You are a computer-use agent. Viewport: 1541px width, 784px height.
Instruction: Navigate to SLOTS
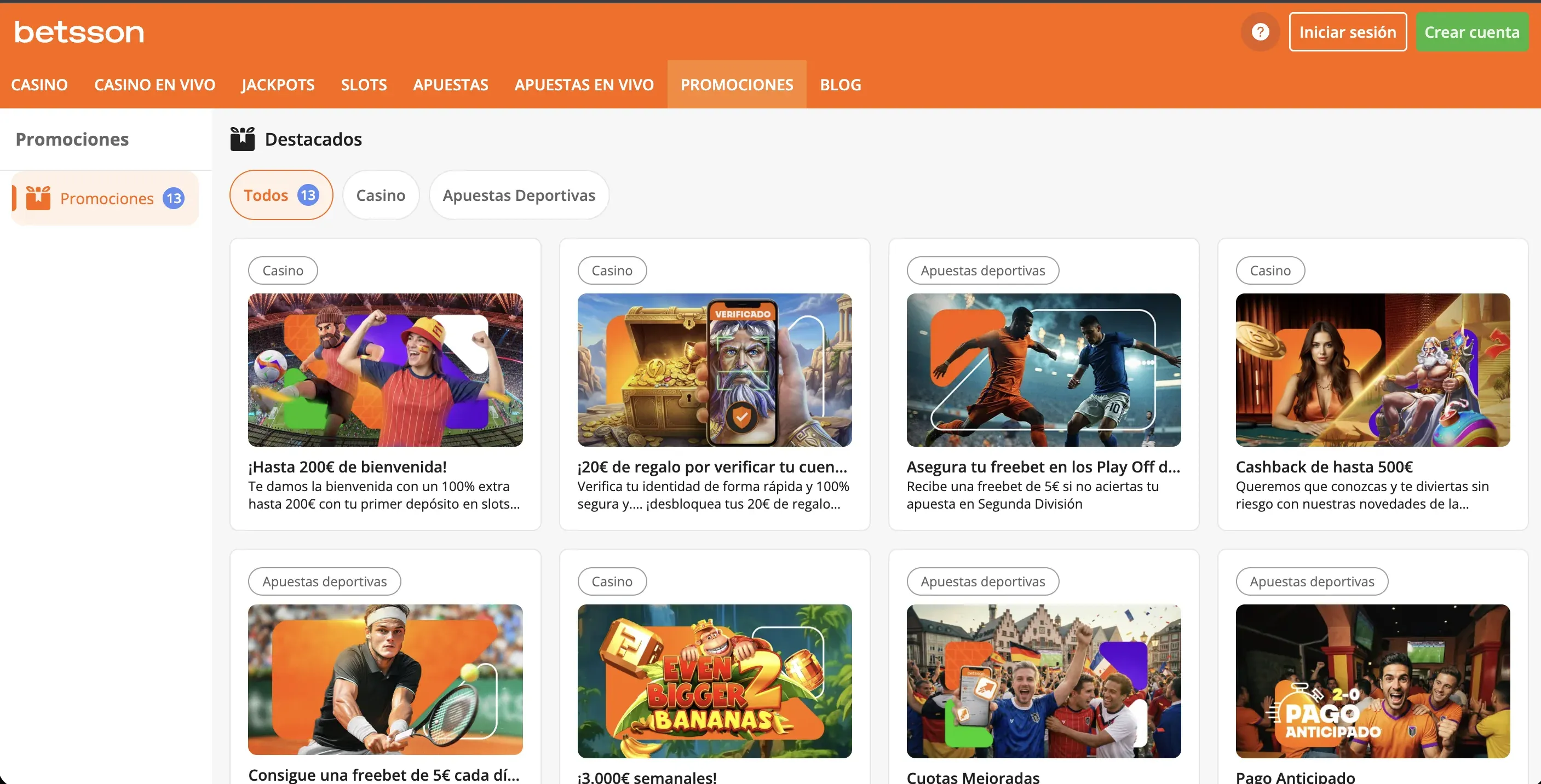(x=364, y=84)
